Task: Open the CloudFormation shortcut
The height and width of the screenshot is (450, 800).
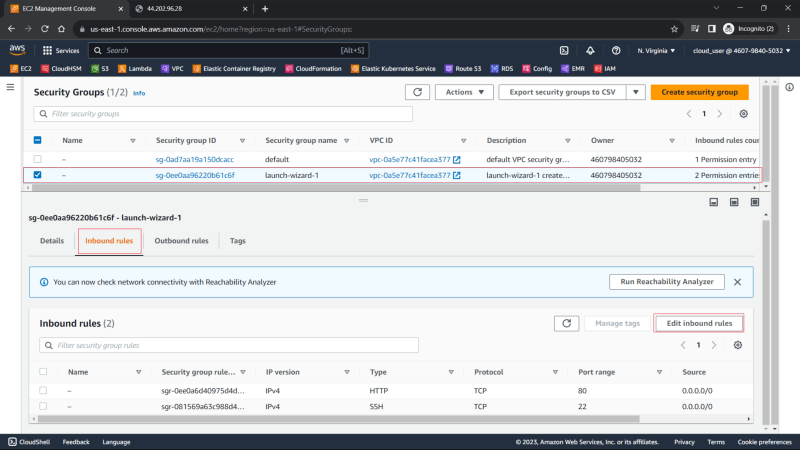Action: click(x=313, y=68)
